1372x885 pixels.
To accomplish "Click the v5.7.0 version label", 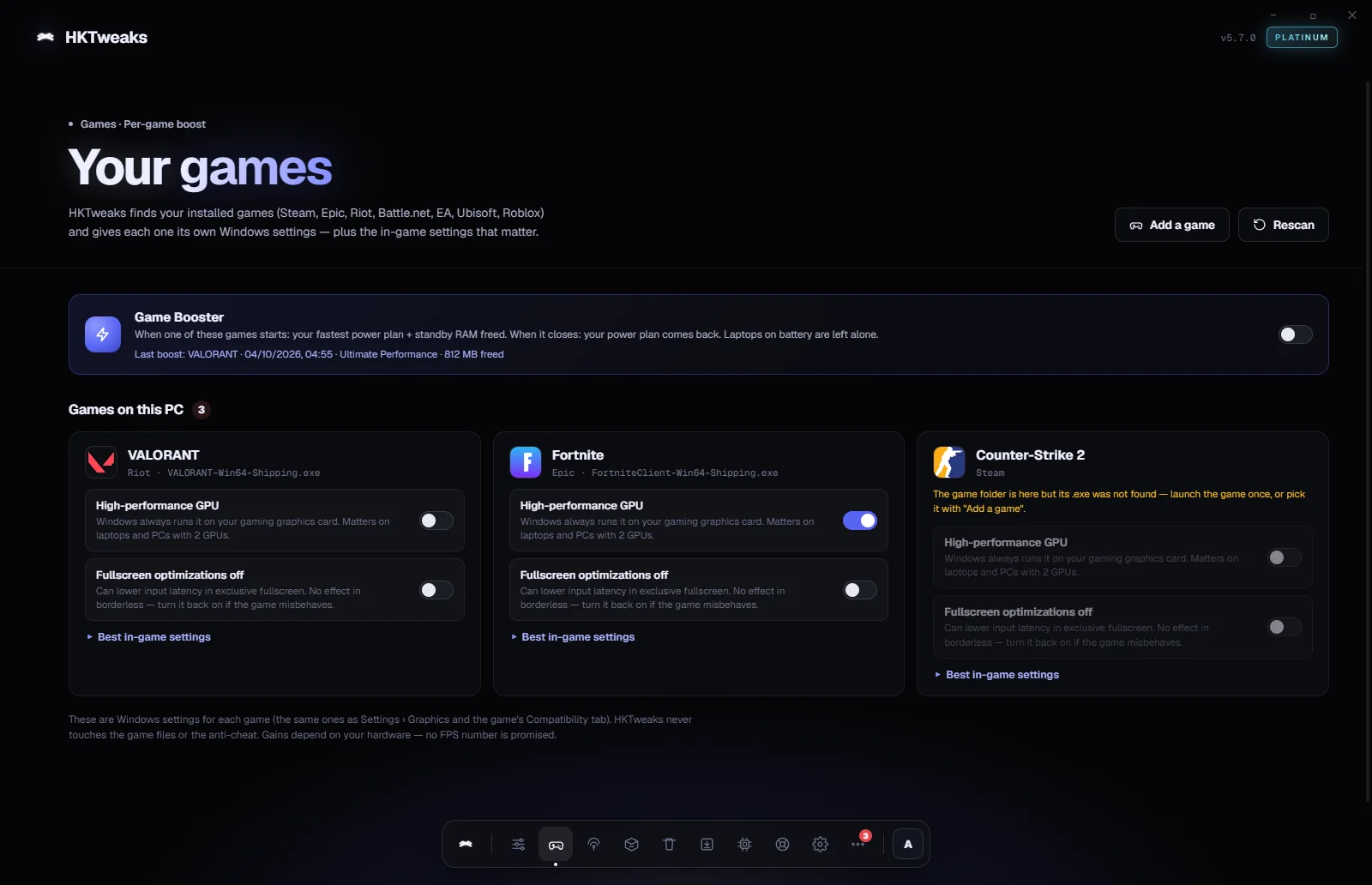I will [x=1238, y=38].
